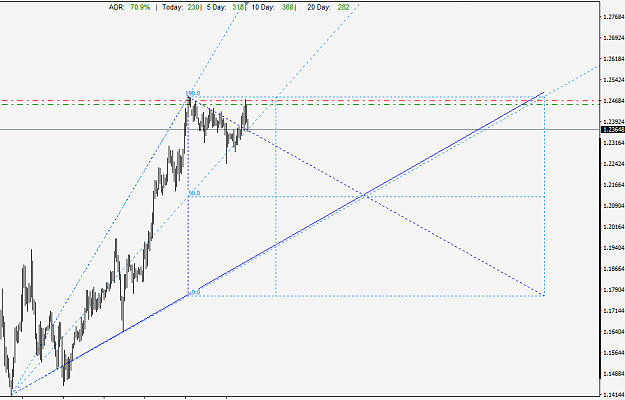Click the 1.25424 price axis label
The height and width of the screenshot is (400, 625).
[x=613, y=80]
